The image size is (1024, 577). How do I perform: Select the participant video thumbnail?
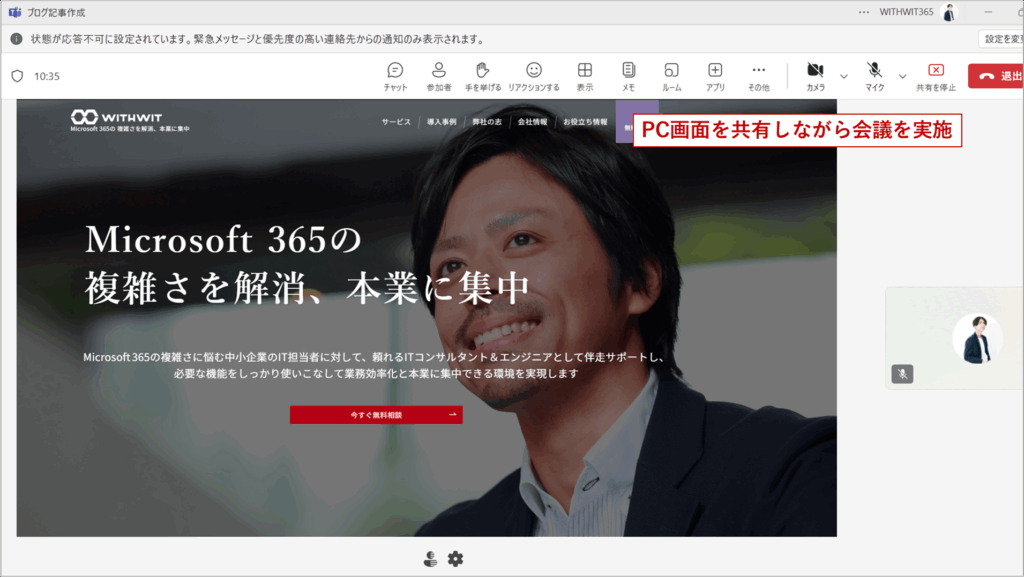coord(955,338)
